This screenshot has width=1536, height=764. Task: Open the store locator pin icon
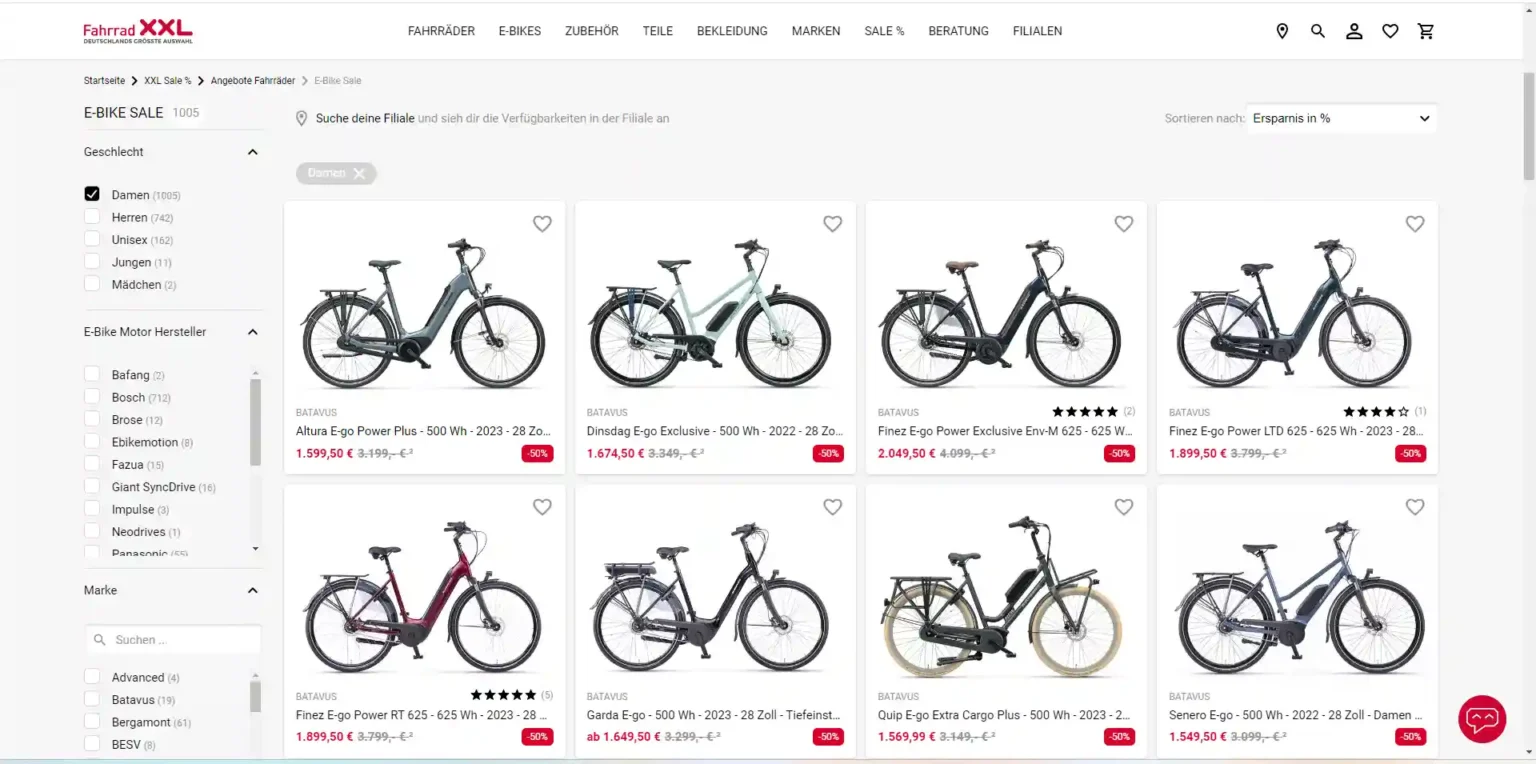1282,31
